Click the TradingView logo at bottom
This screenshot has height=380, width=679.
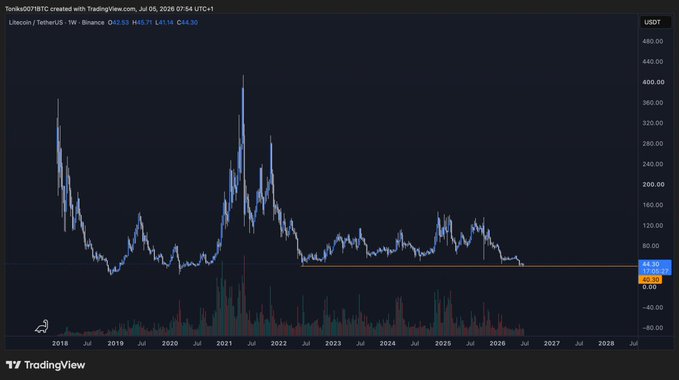45,365
